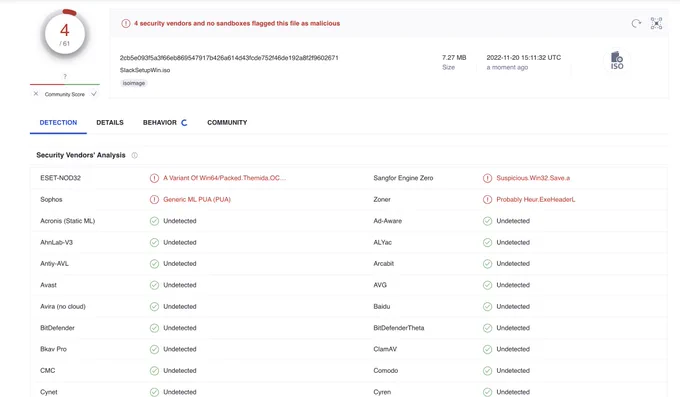Select the file SHA-256 hash

[229, 58]
